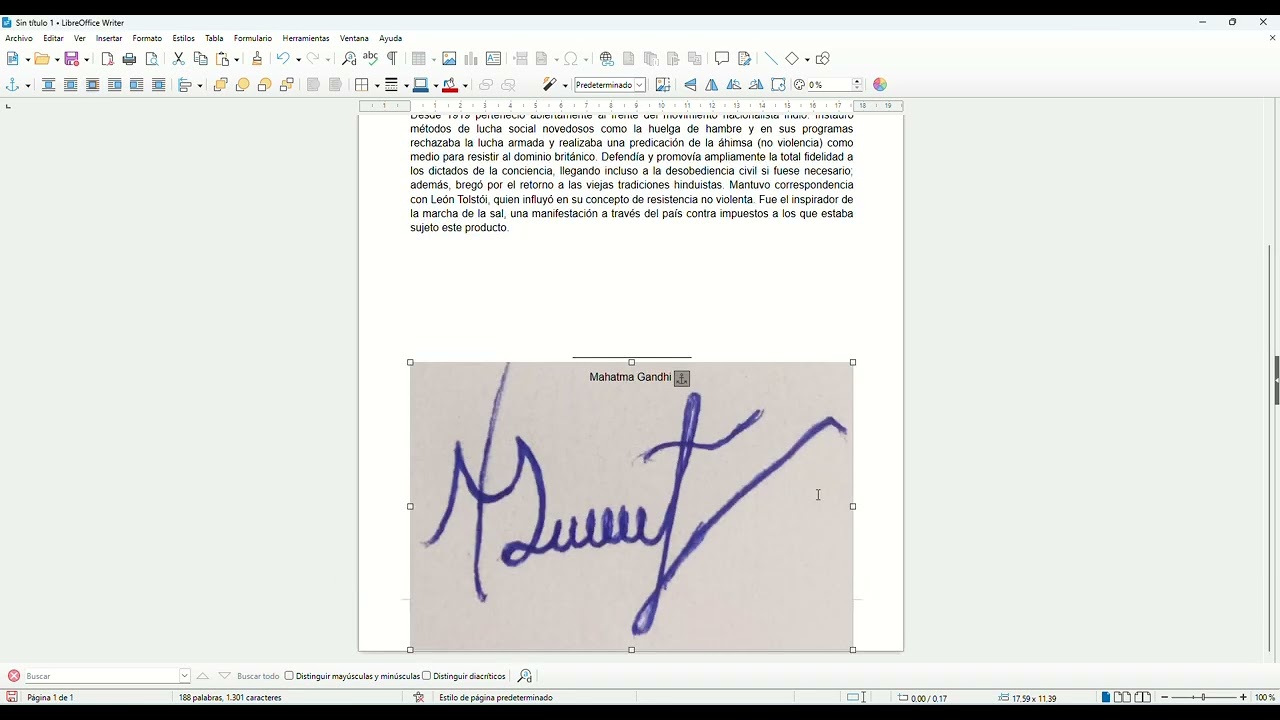Toggle print preview icon
Screen dimensions: 1280x720
coord(152,59)
